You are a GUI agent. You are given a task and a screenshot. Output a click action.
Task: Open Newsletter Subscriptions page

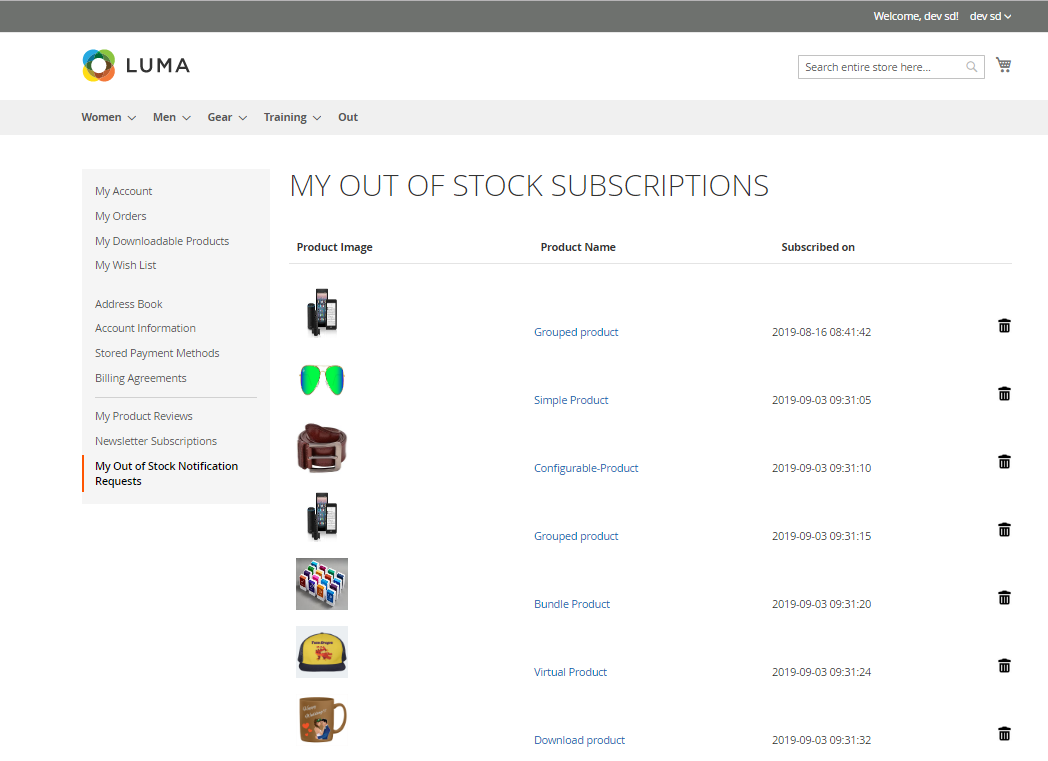156,441
